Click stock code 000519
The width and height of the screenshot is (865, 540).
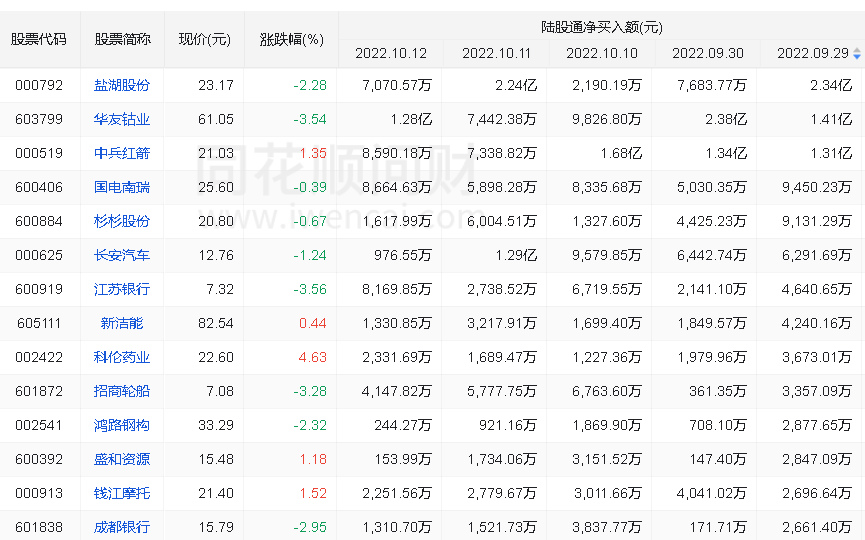coord(39,153)
